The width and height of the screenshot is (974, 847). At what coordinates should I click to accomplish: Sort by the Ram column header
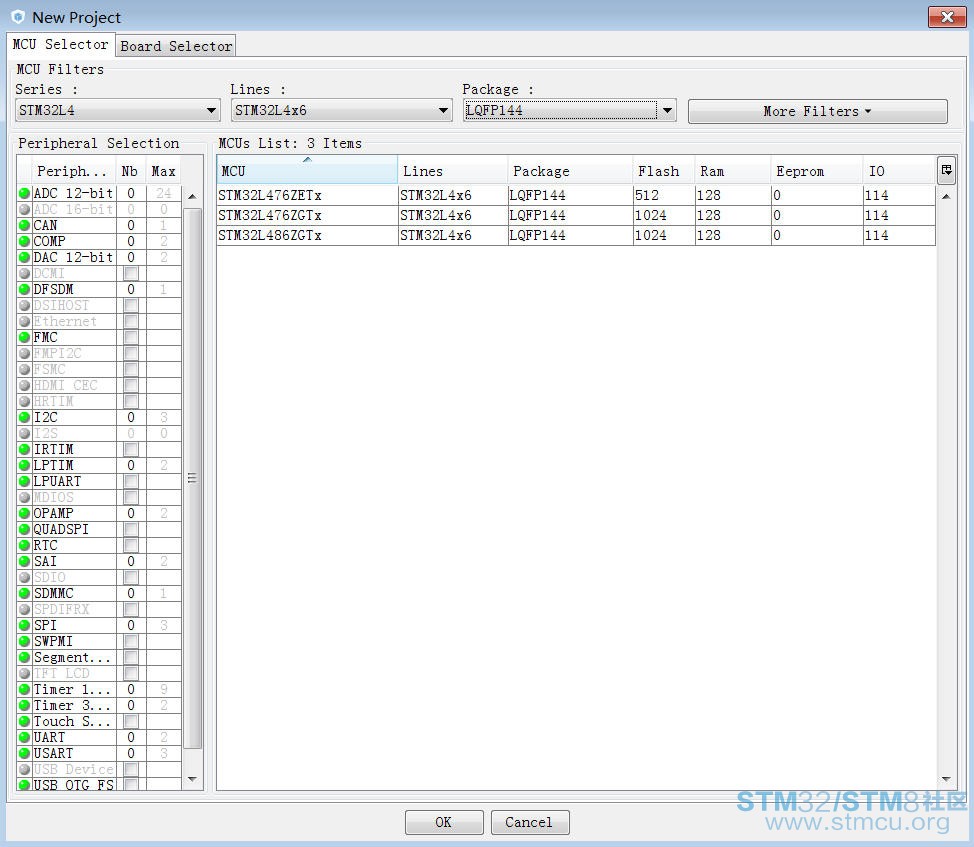click(732, 171)
